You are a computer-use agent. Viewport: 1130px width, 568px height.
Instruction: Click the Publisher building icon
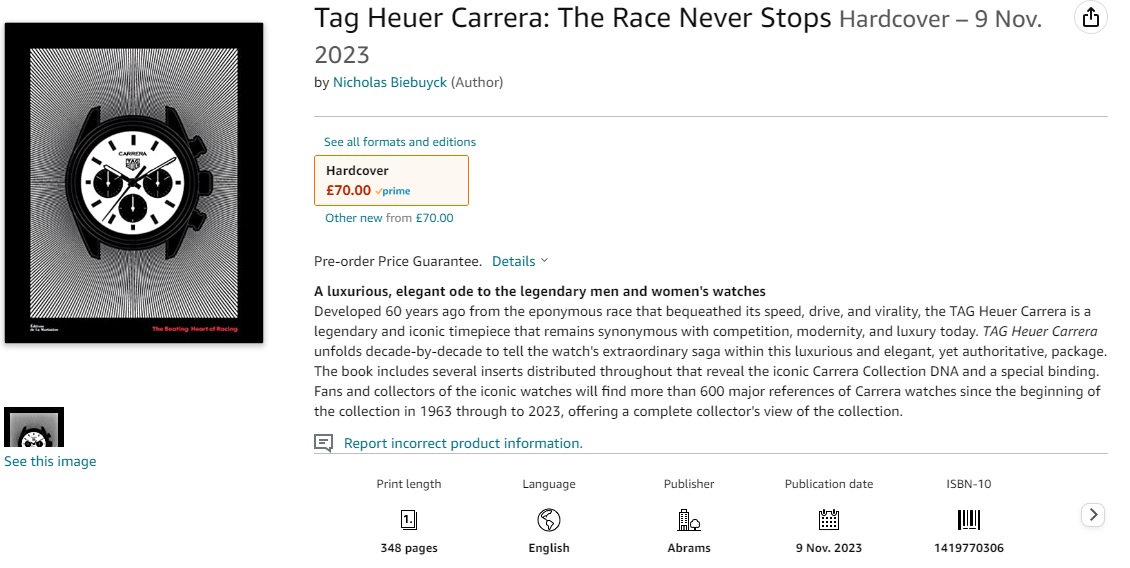(x=689, y=519)
